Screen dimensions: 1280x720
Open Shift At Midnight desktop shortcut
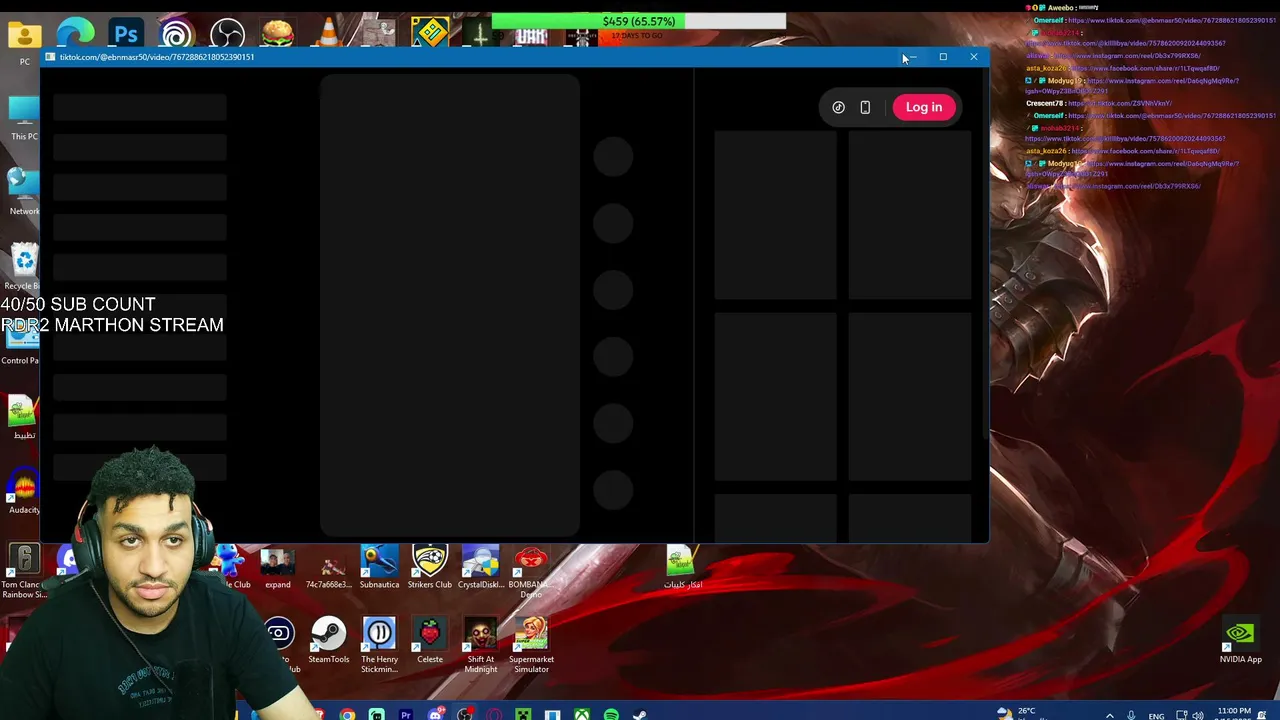point(481,646)
